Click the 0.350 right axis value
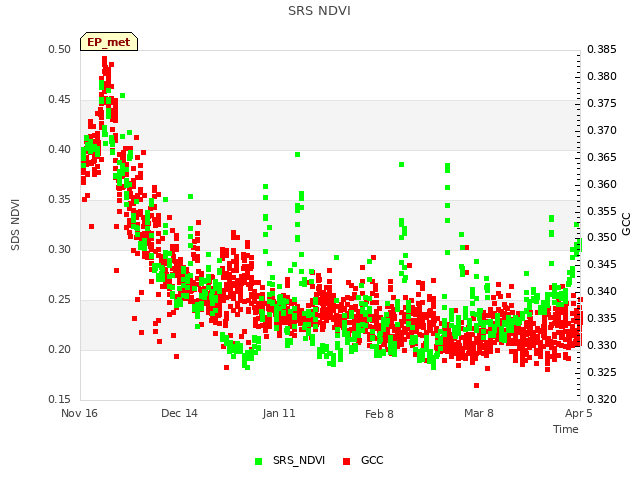This screenshot has width=640, height=480. pos(602,238)
